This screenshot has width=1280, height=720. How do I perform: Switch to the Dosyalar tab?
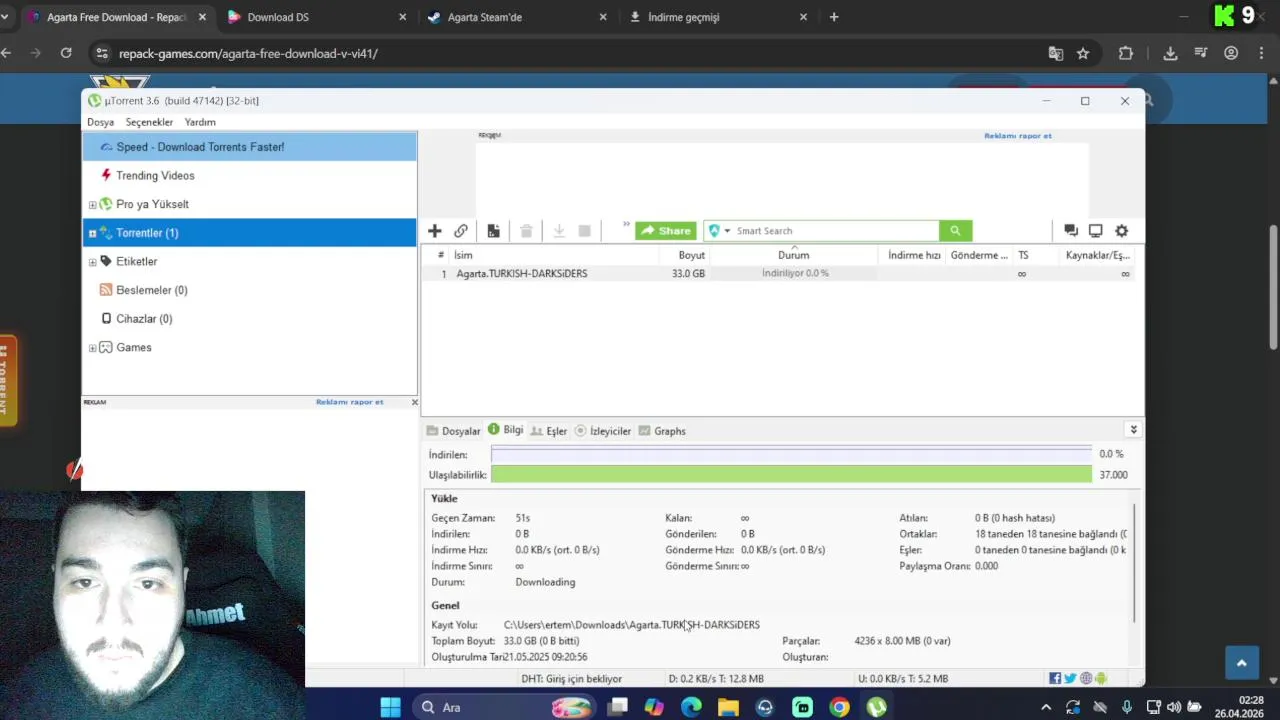(453, 431)
